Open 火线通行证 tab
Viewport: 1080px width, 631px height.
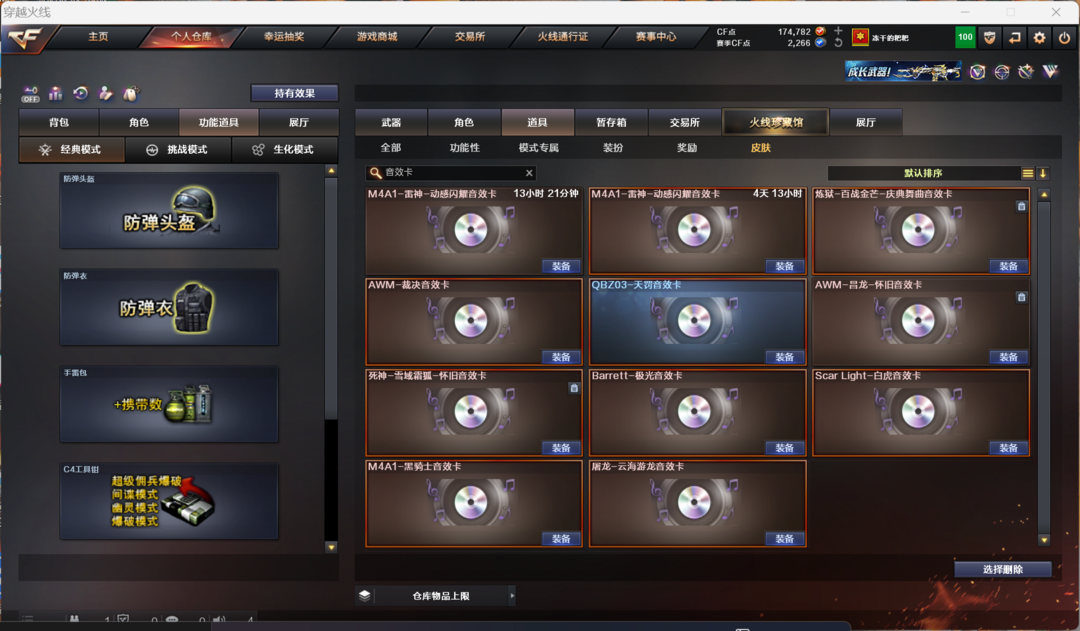click(x=563, y=37)
